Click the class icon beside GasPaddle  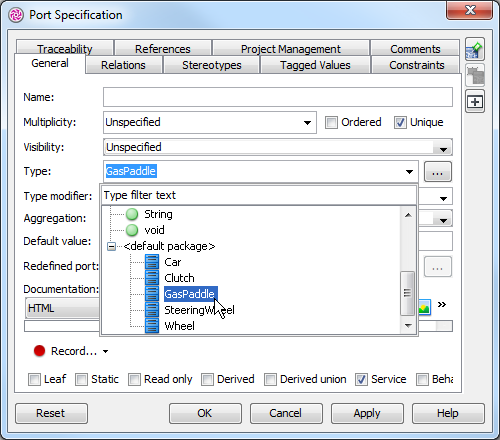pos(152,294)
